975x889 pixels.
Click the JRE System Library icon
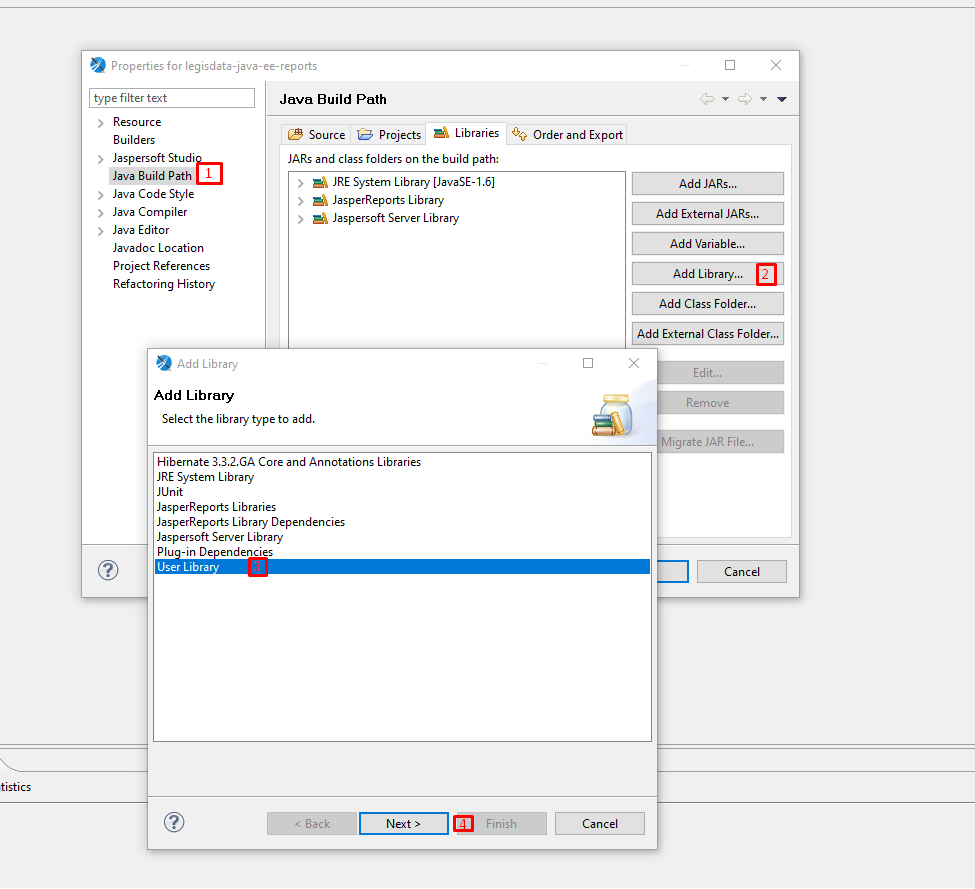click(320, 182)
